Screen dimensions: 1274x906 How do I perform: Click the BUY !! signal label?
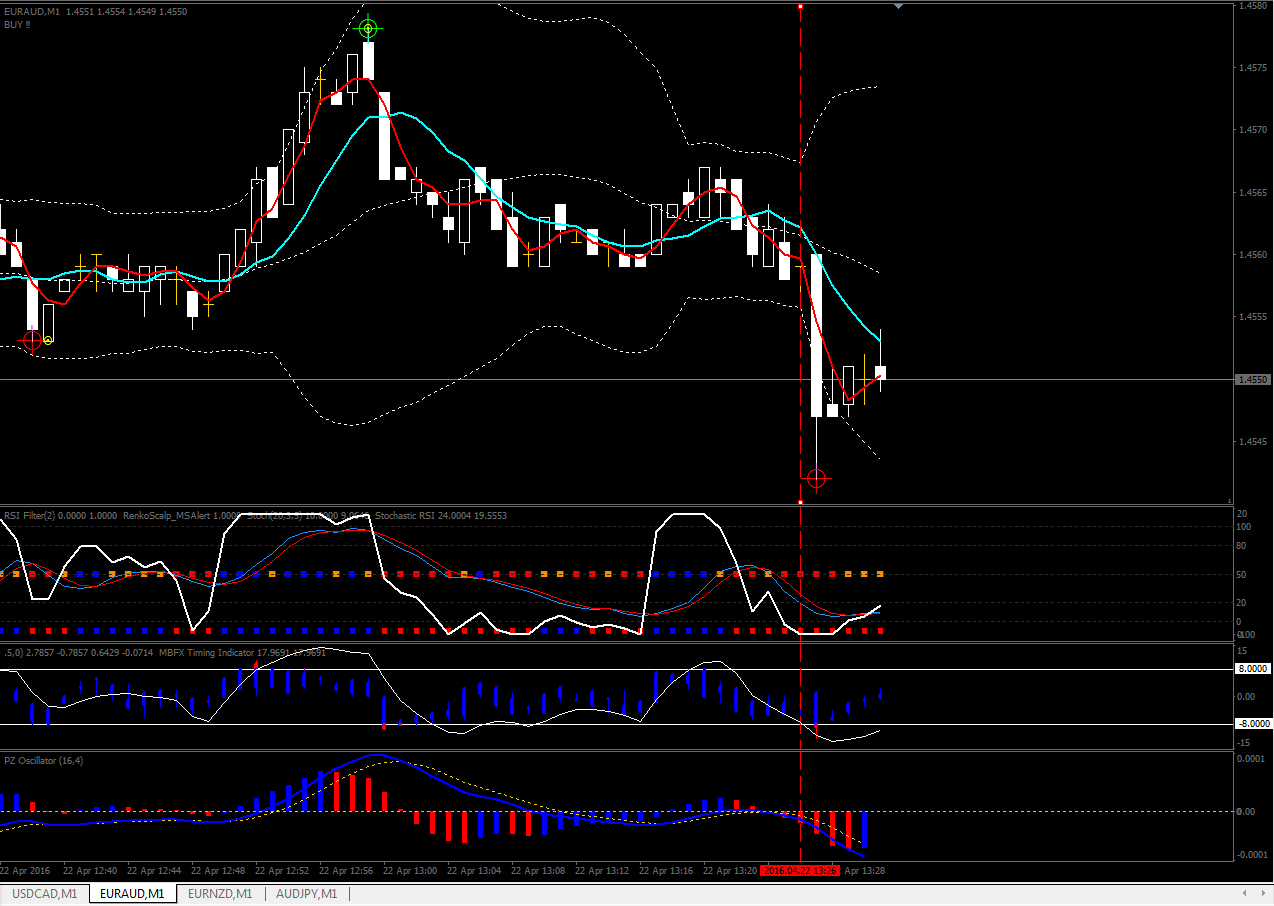[17, 23]
